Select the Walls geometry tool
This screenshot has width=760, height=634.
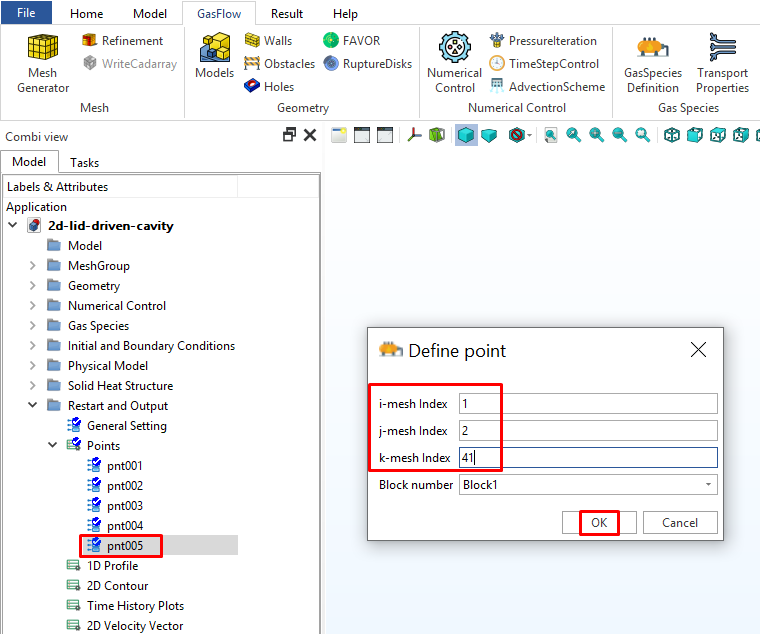tap(268, 40)
